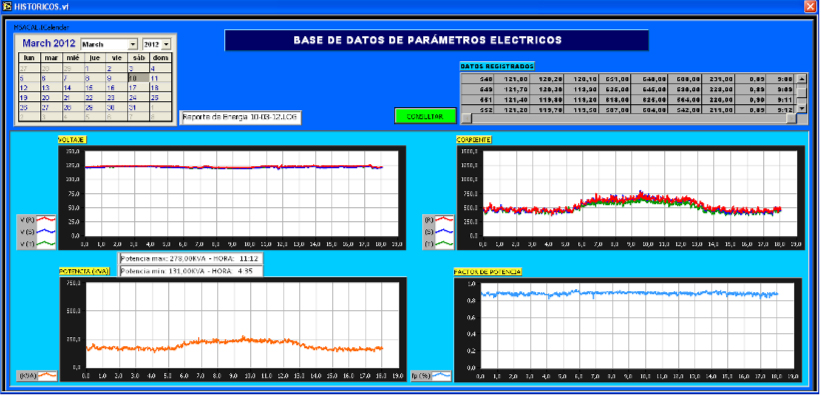Screen dimensions: 821x396
Task: Select March 10 in the calendar
Action: tap(138, 78)
